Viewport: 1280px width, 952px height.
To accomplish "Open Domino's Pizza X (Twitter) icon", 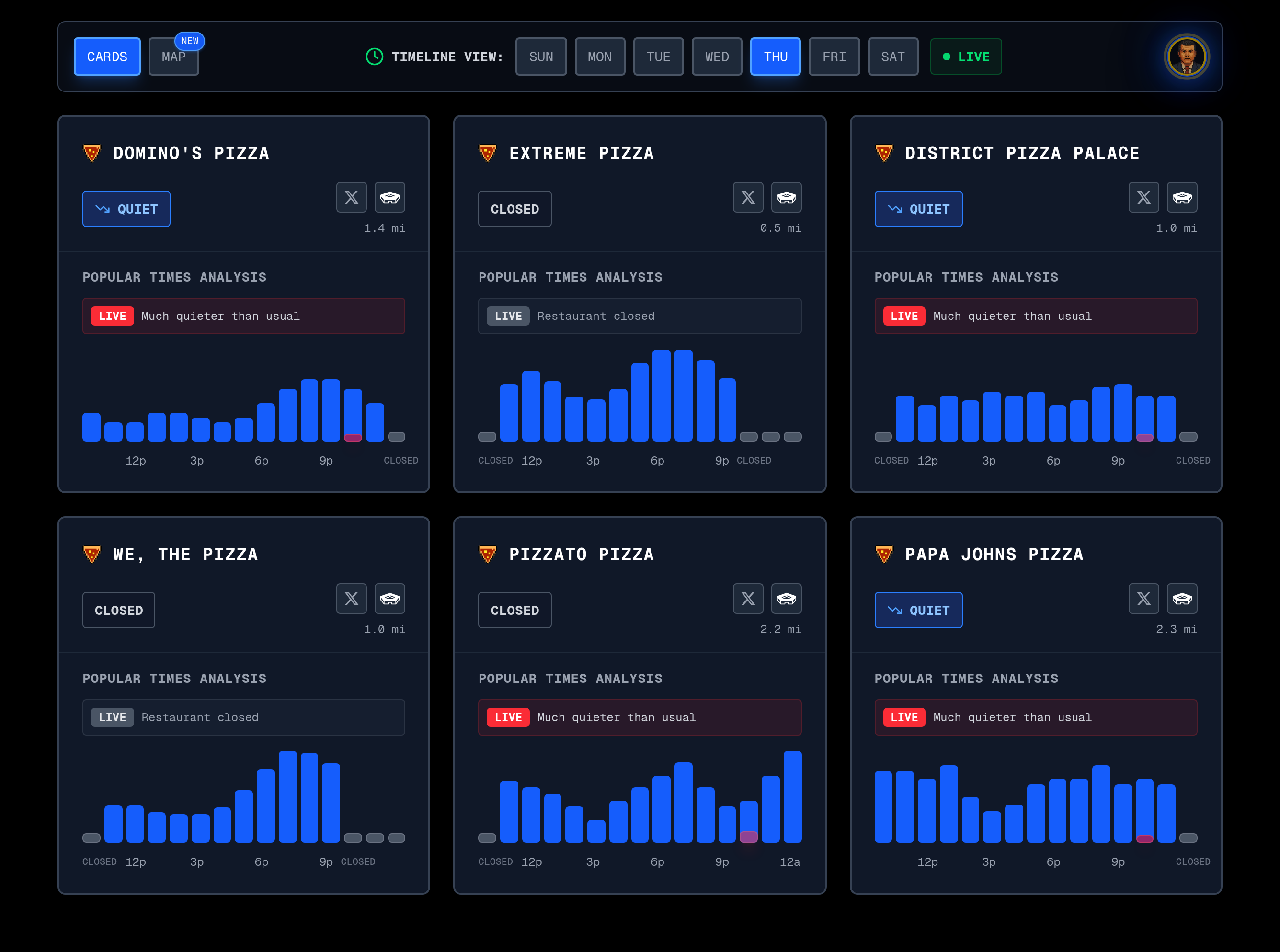I will pyautogui.click(x=351, y=198).
